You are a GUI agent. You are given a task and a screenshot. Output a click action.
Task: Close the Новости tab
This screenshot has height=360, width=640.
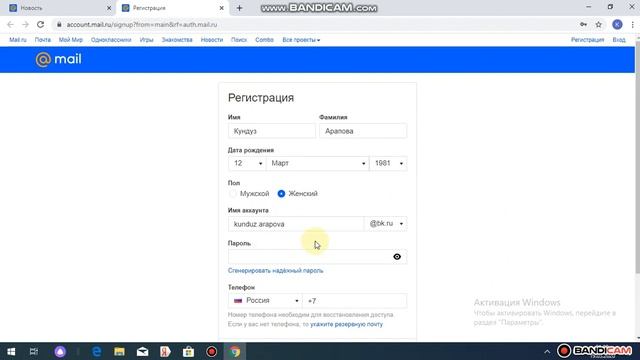[x=109, y=8]
